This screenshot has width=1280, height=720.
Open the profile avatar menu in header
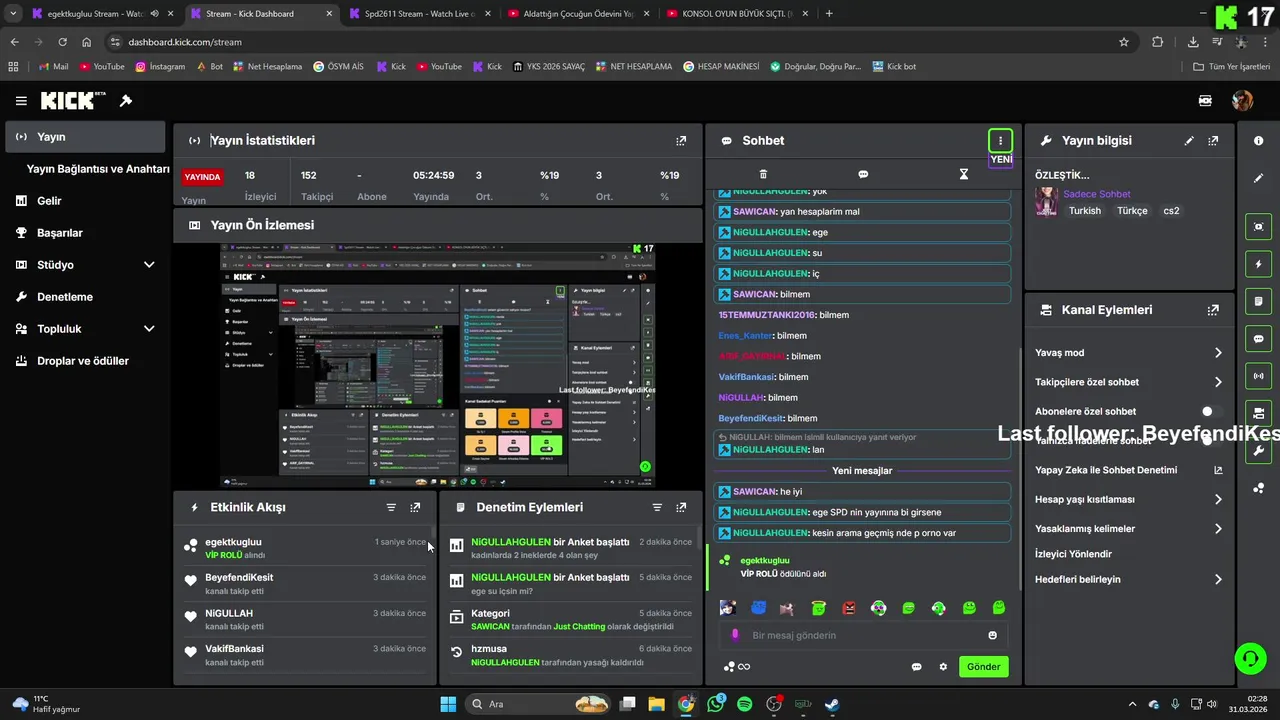[1242, 101]
